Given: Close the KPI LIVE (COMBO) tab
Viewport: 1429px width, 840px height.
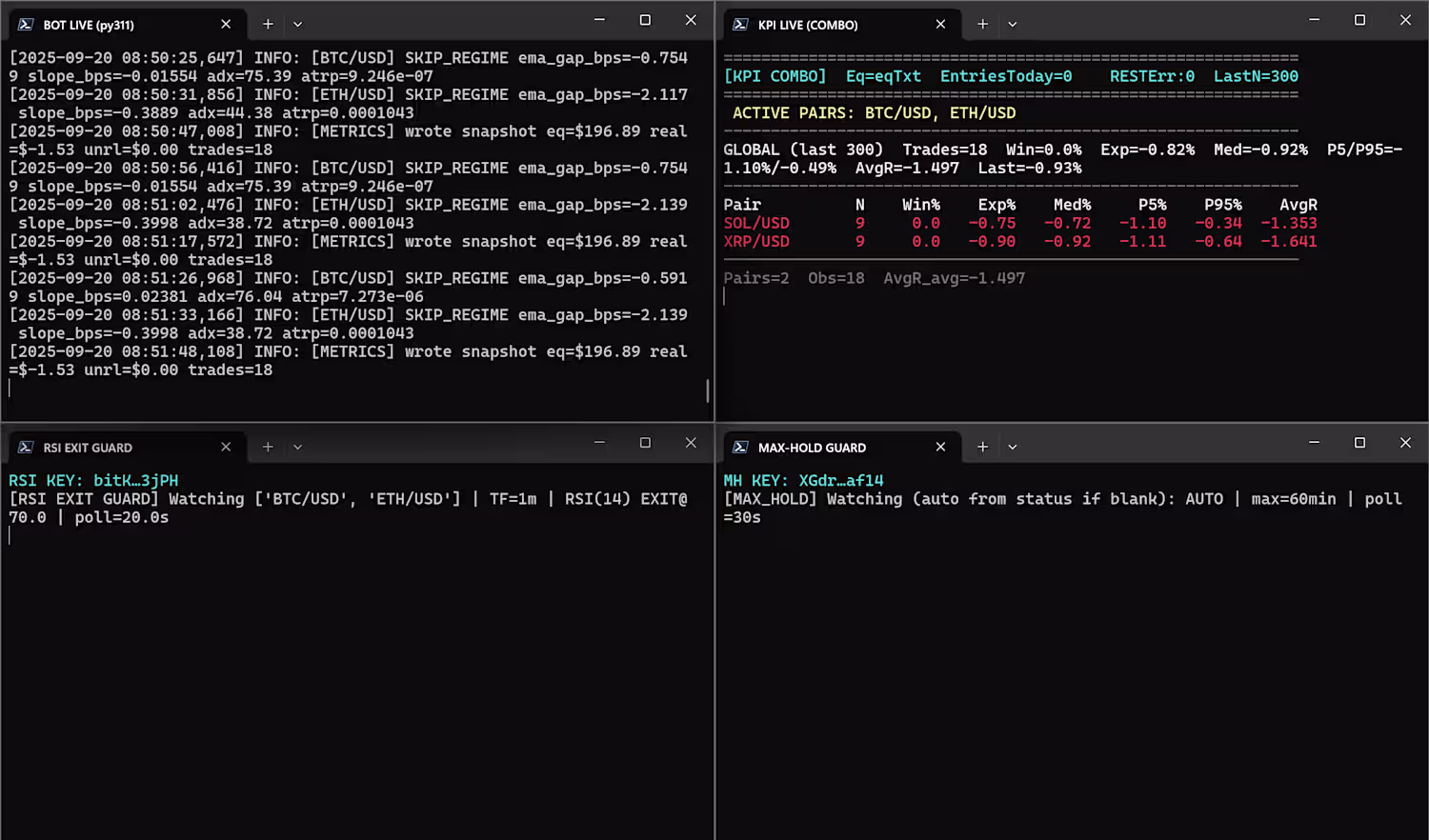Looking at the screenshot, I should tap(940, 24).
